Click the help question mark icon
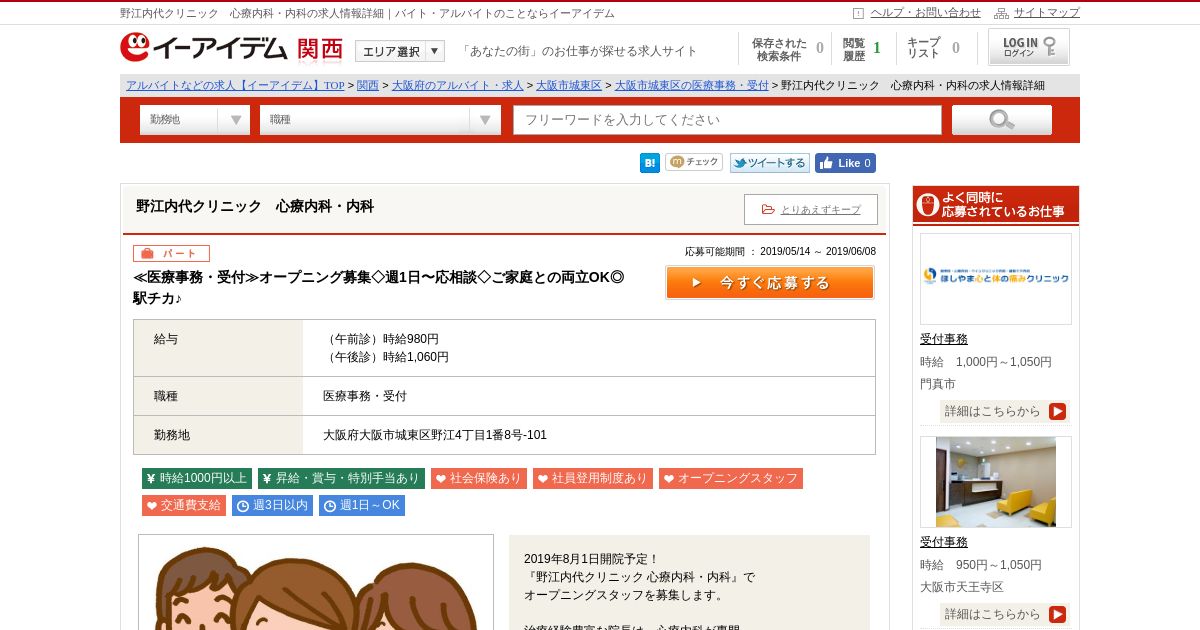This screenshot has width=1200, height=630. pyautogui.click(x=858, y=13)
